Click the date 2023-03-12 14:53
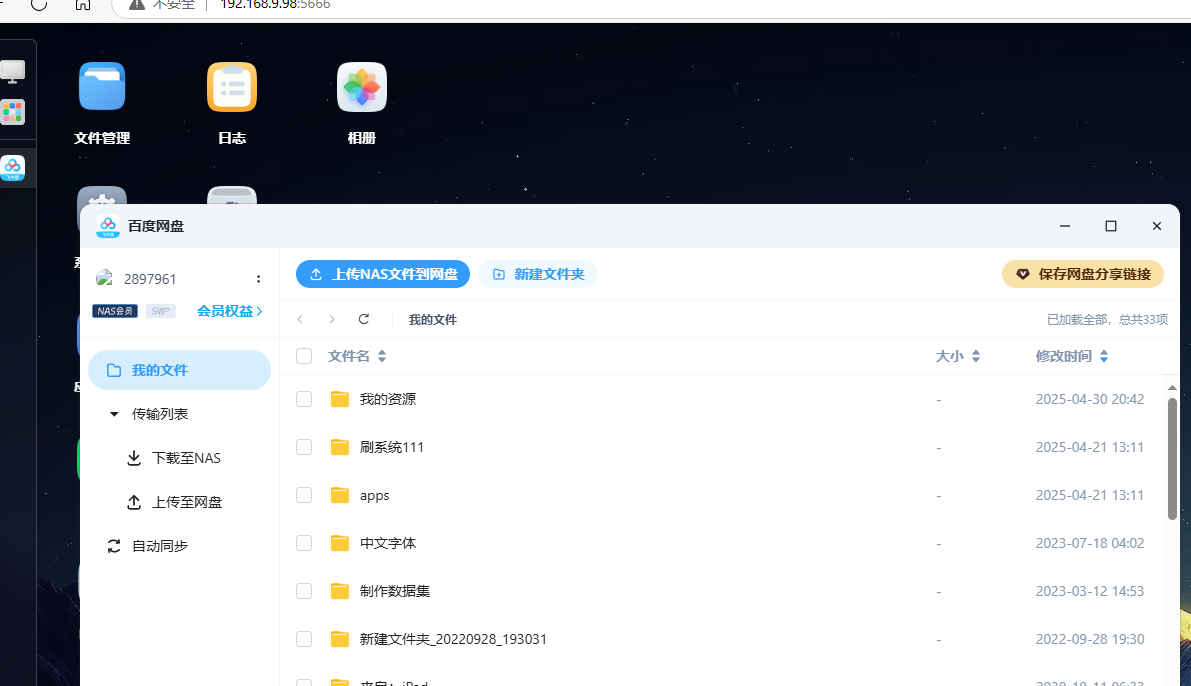 [1090, 591]
